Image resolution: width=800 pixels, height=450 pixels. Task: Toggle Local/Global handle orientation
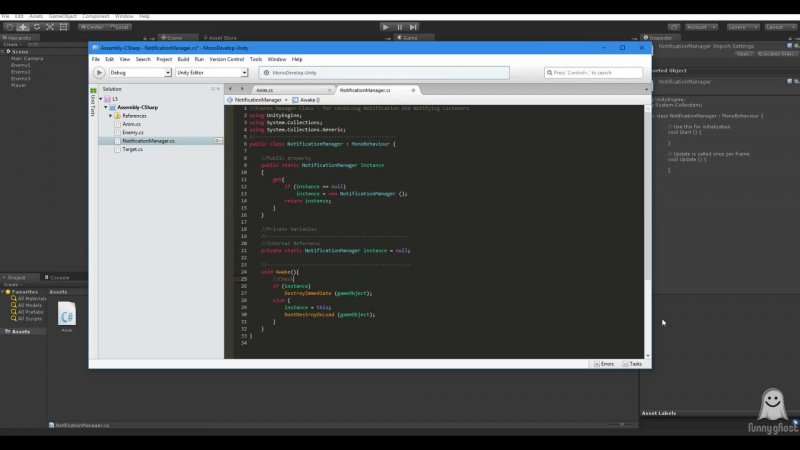122,27
